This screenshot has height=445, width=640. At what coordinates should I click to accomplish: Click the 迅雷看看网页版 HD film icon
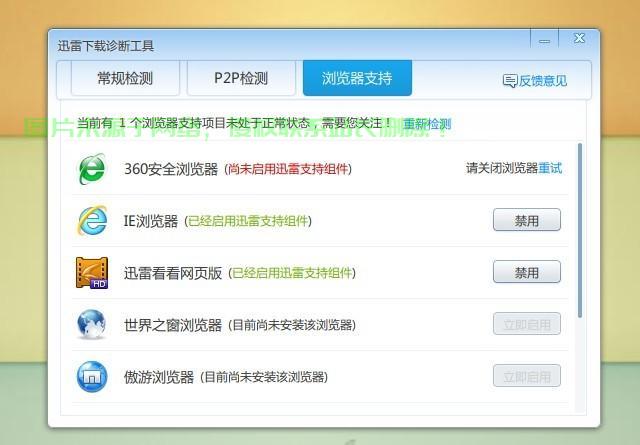point(92,272)
